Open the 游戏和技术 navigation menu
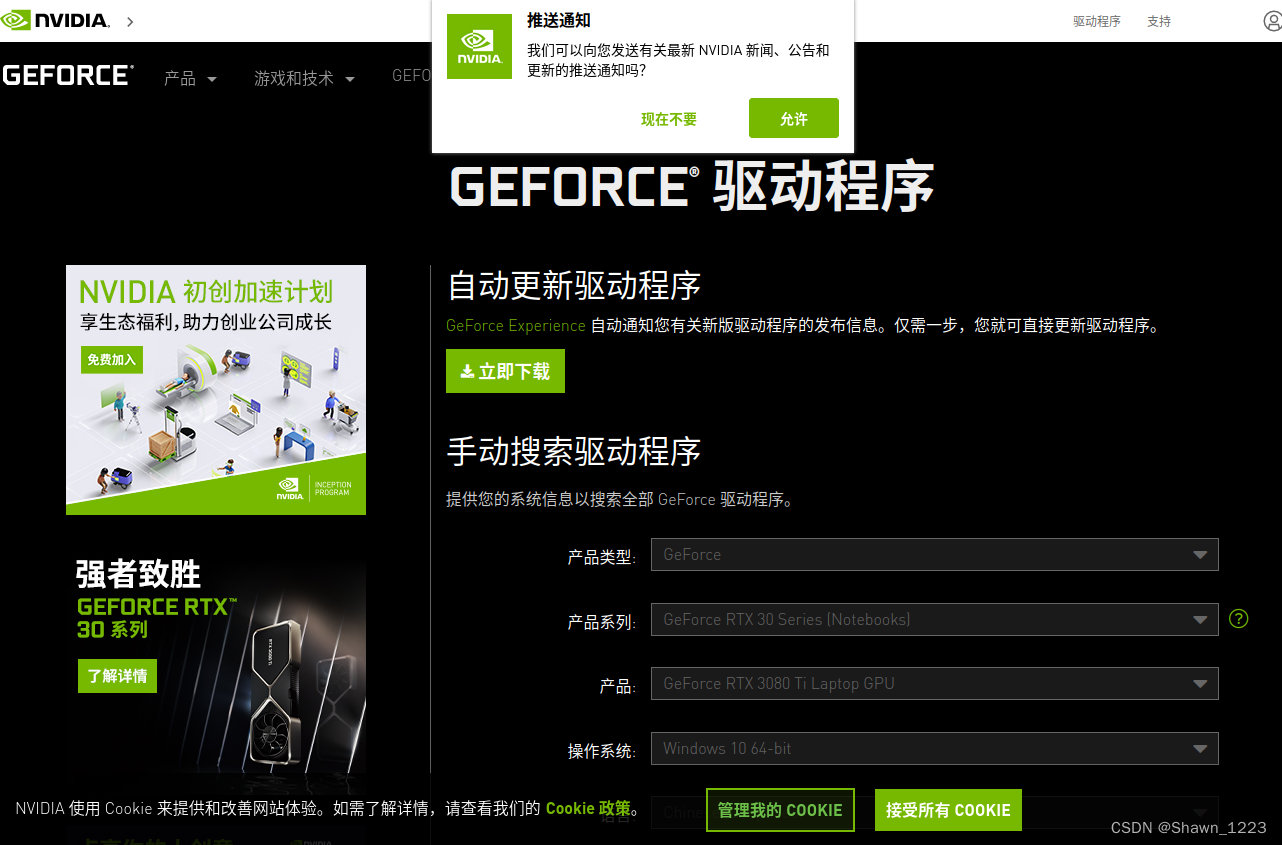This screenshot has width=1282, height=845. [x=304, y=78]
